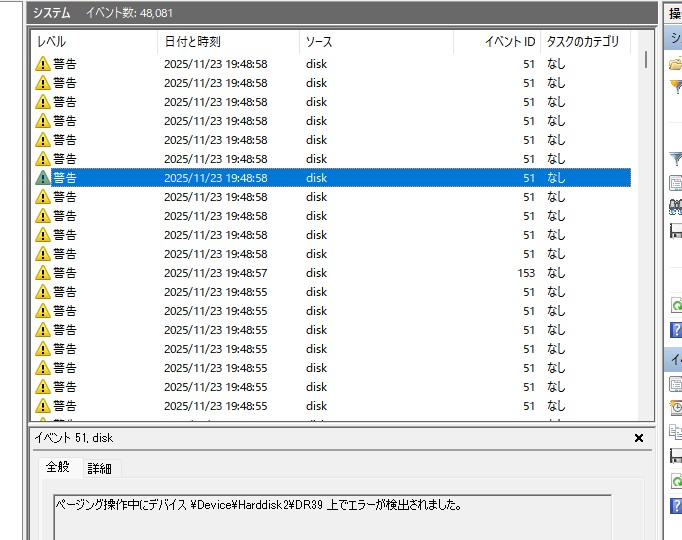682x540 pixels.
Task: Click warning icon of the highlighted event row
Action: coord(42,178)
